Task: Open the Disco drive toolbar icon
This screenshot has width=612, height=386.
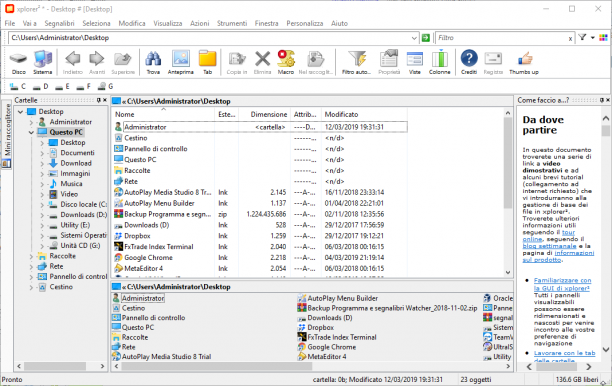Action: pos(18,62)
